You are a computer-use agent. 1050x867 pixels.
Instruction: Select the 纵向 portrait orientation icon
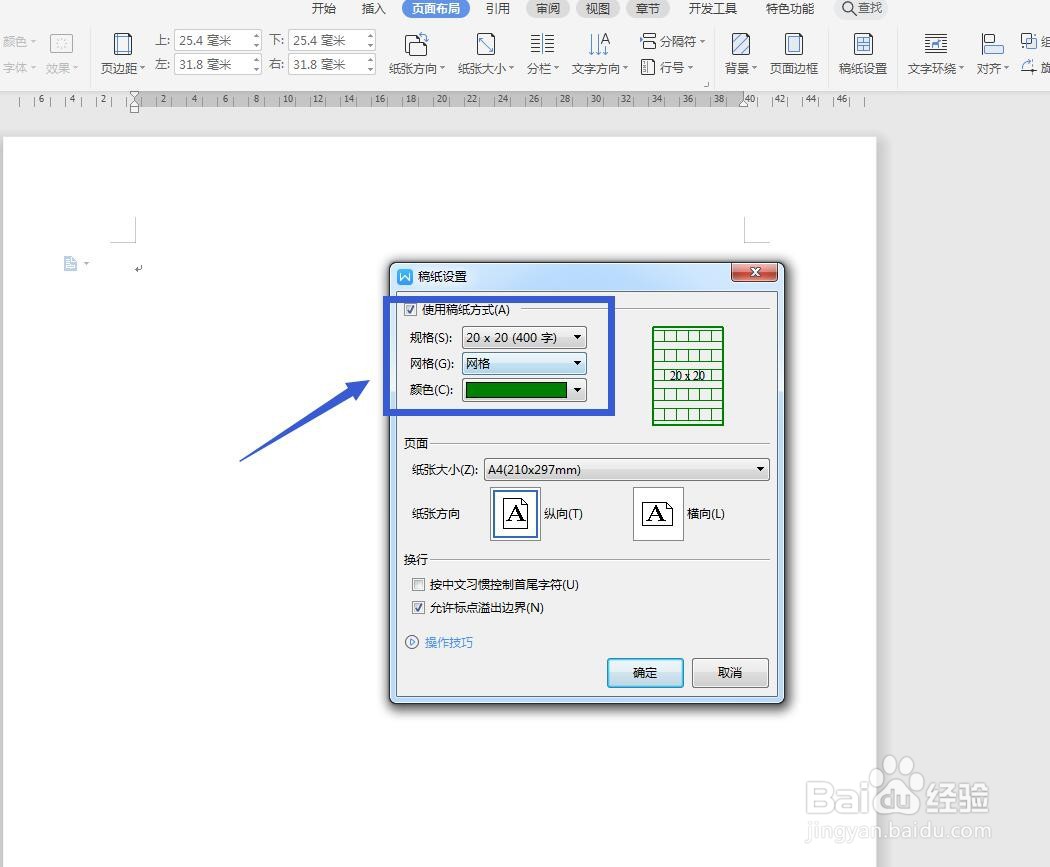click(x=516, y=514)
